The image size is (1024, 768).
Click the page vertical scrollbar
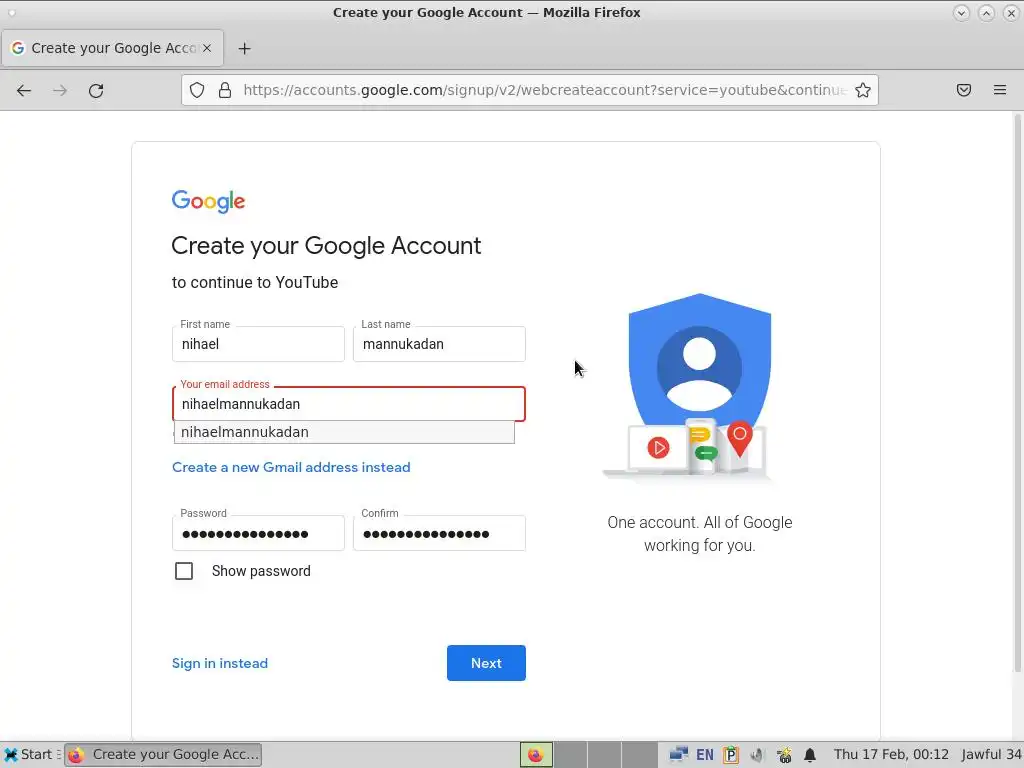(1017, 392)
